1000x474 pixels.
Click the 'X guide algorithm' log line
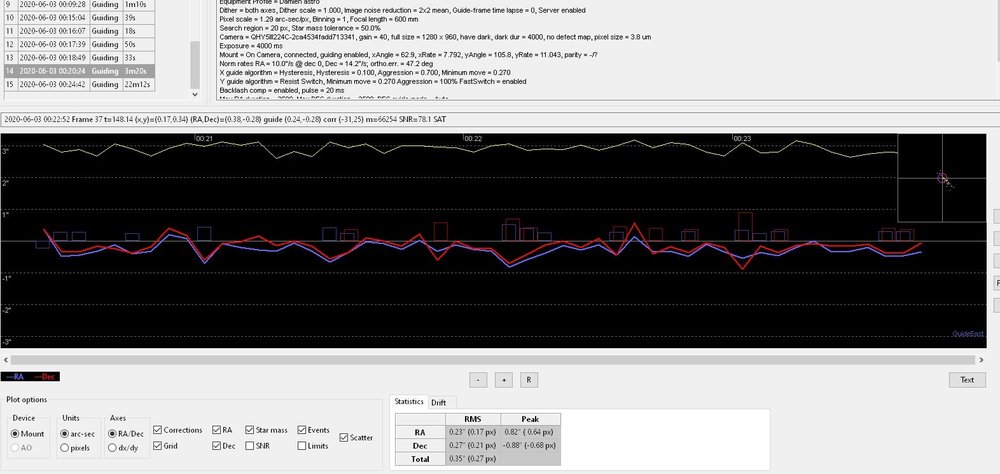tap(365, 73)
